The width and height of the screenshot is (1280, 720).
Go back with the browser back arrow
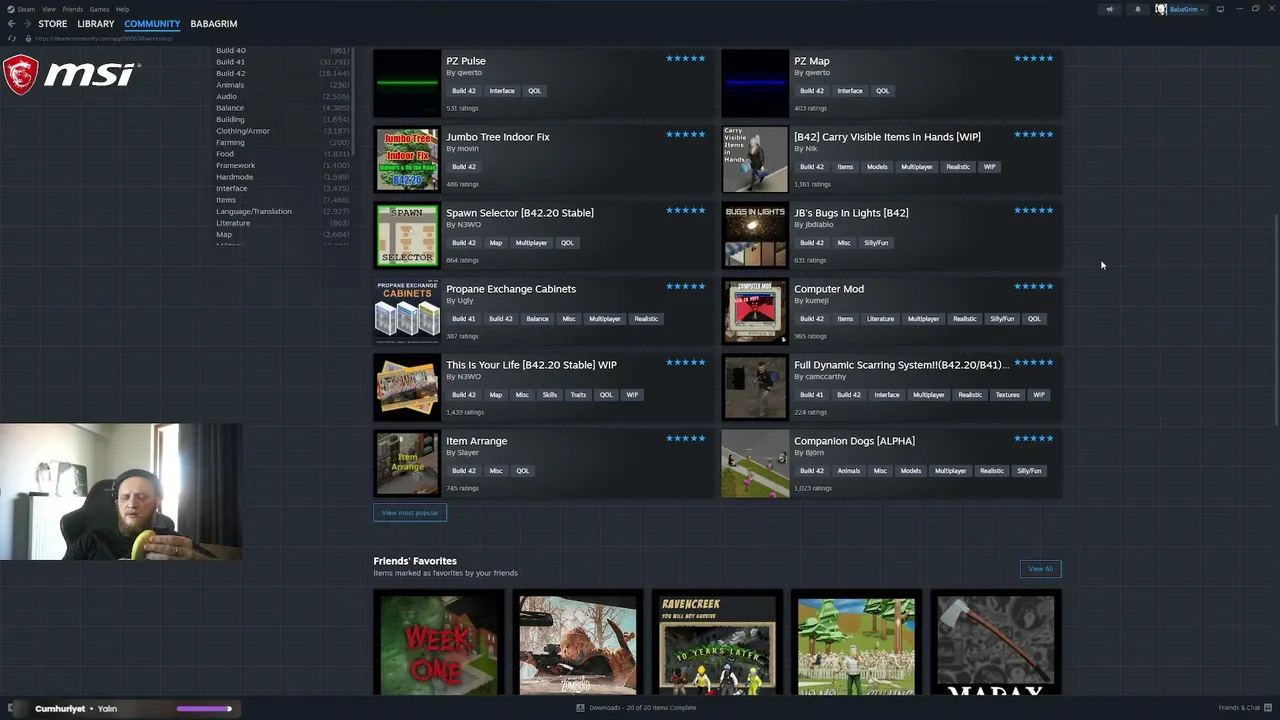[11, 23]
